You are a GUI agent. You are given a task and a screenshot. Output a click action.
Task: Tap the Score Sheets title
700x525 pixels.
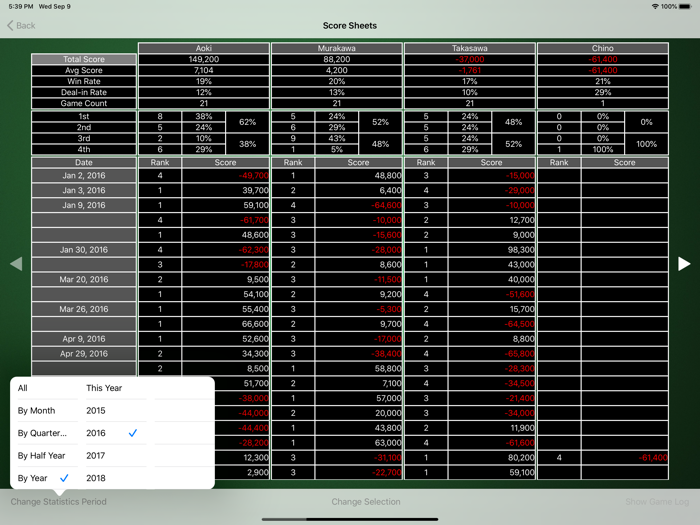click(x=350, y=25)
